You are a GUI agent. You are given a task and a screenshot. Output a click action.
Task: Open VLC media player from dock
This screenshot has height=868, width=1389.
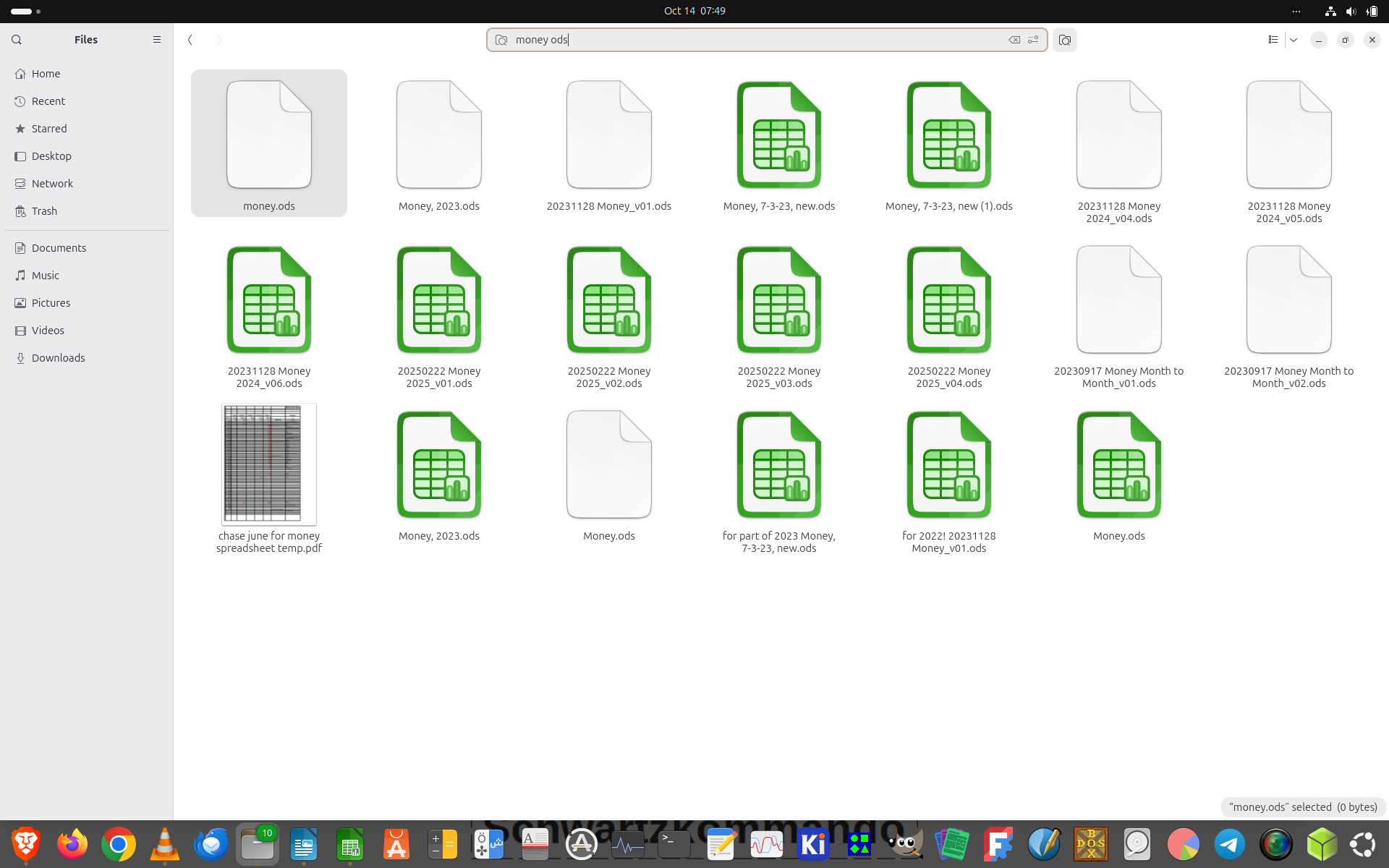164,844
